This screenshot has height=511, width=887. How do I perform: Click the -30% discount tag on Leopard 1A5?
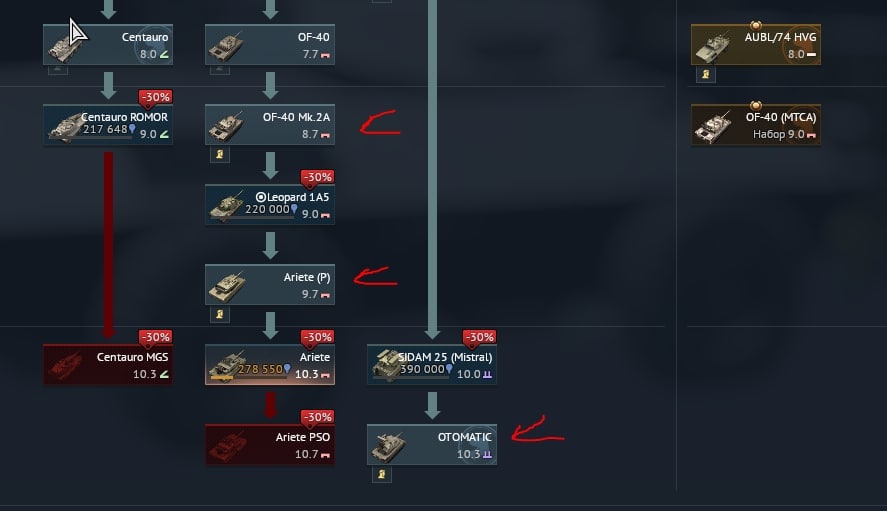pyautogui.click(x=317, y=178)
